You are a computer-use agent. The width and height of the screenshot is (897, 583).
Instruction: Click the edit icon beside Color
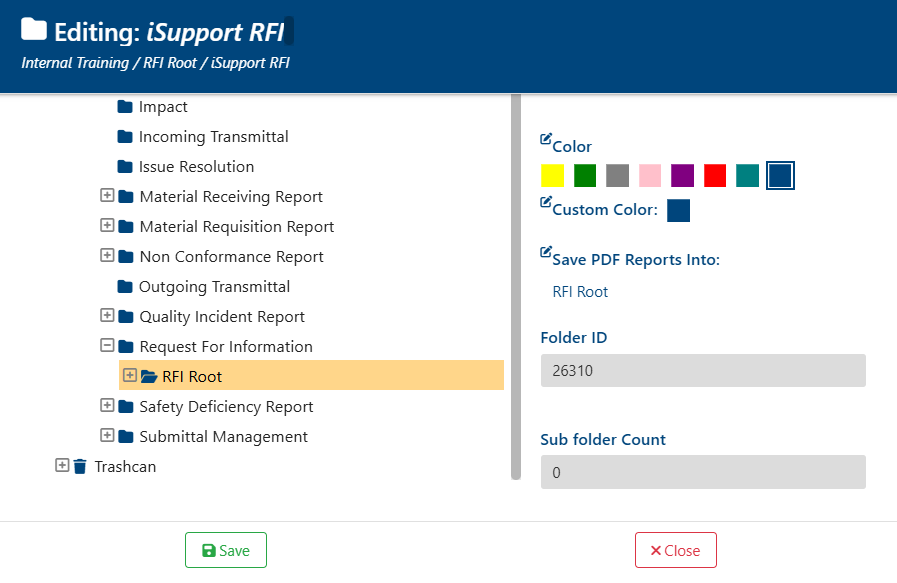click(546, 138)
